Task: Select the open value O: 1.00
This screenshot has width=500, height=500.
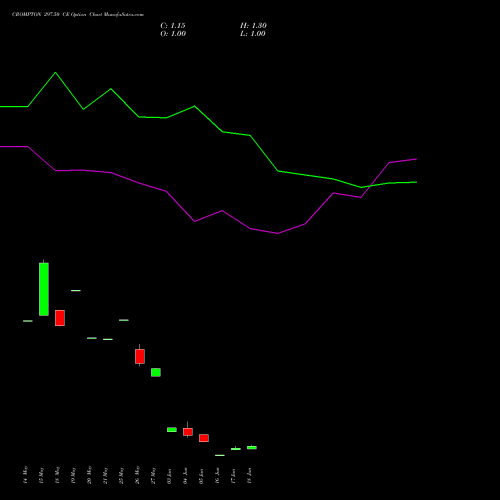Action: coord(173,34)
